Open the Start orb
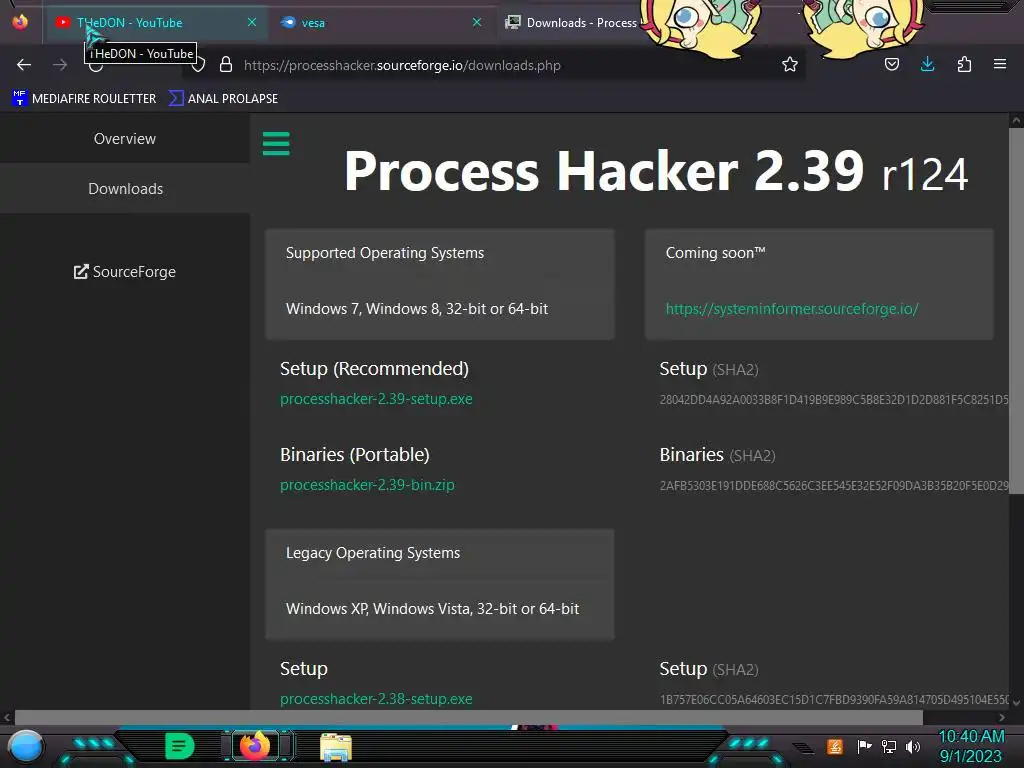 pyautogui.click(x=26, y=746)
